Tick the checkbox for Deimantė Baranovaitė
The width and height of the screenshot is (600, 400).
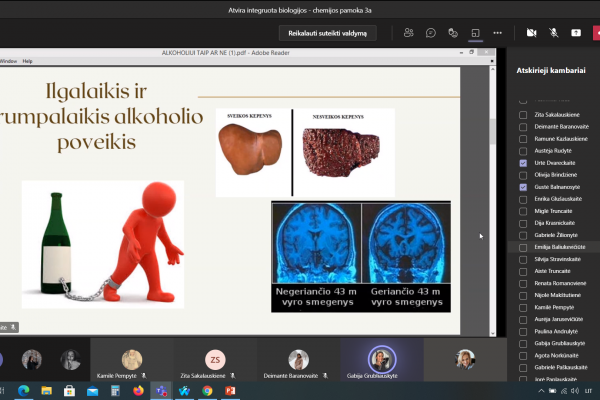(523, 127)
